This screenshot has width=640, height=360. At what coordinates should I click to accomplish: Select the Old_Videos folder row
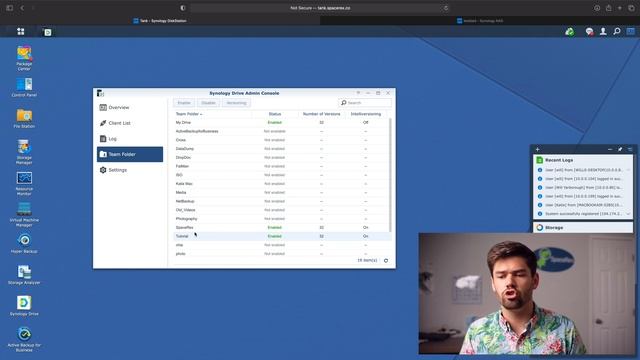(281, 210)
